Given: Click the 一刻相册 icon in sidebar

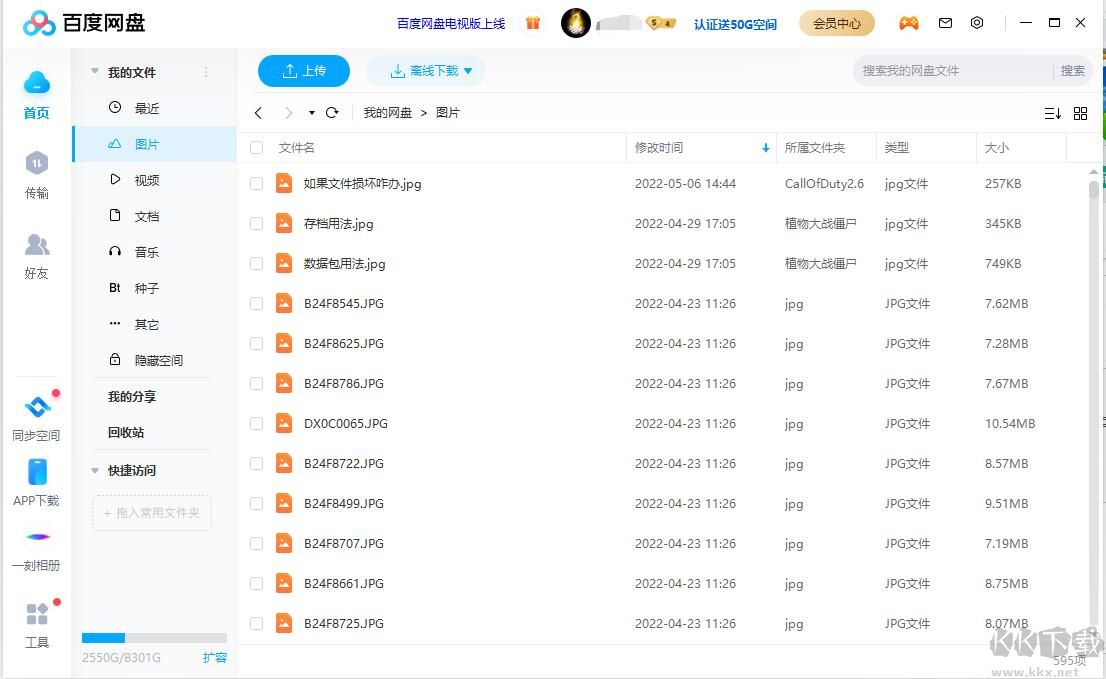Looking at the screenshot, I should (x=36, y=547).
